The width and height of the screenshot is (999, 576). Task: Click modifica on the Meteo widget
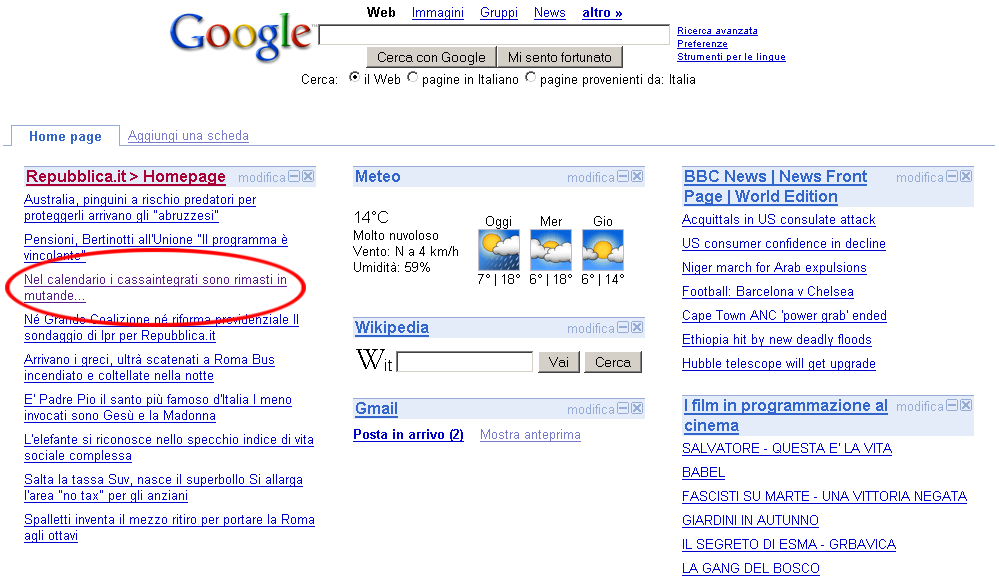(591, 177)
